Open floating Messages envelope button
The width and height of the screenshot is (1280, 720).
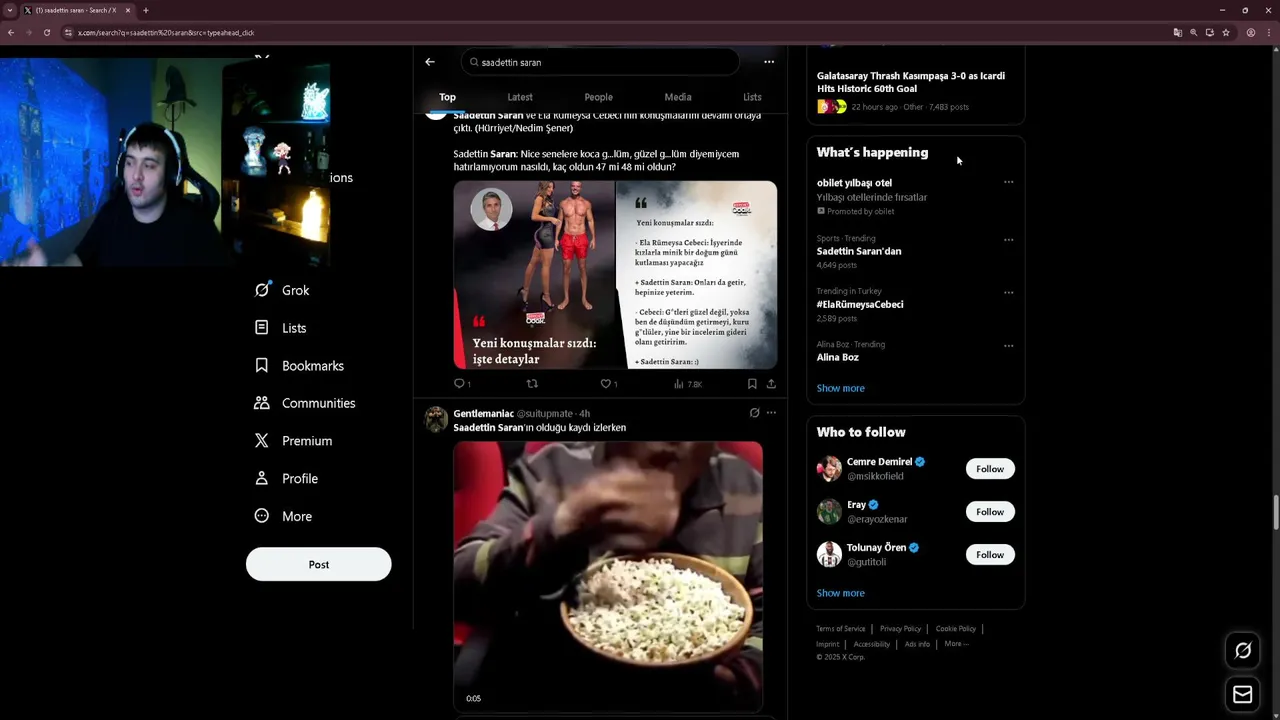(1243, 694)
